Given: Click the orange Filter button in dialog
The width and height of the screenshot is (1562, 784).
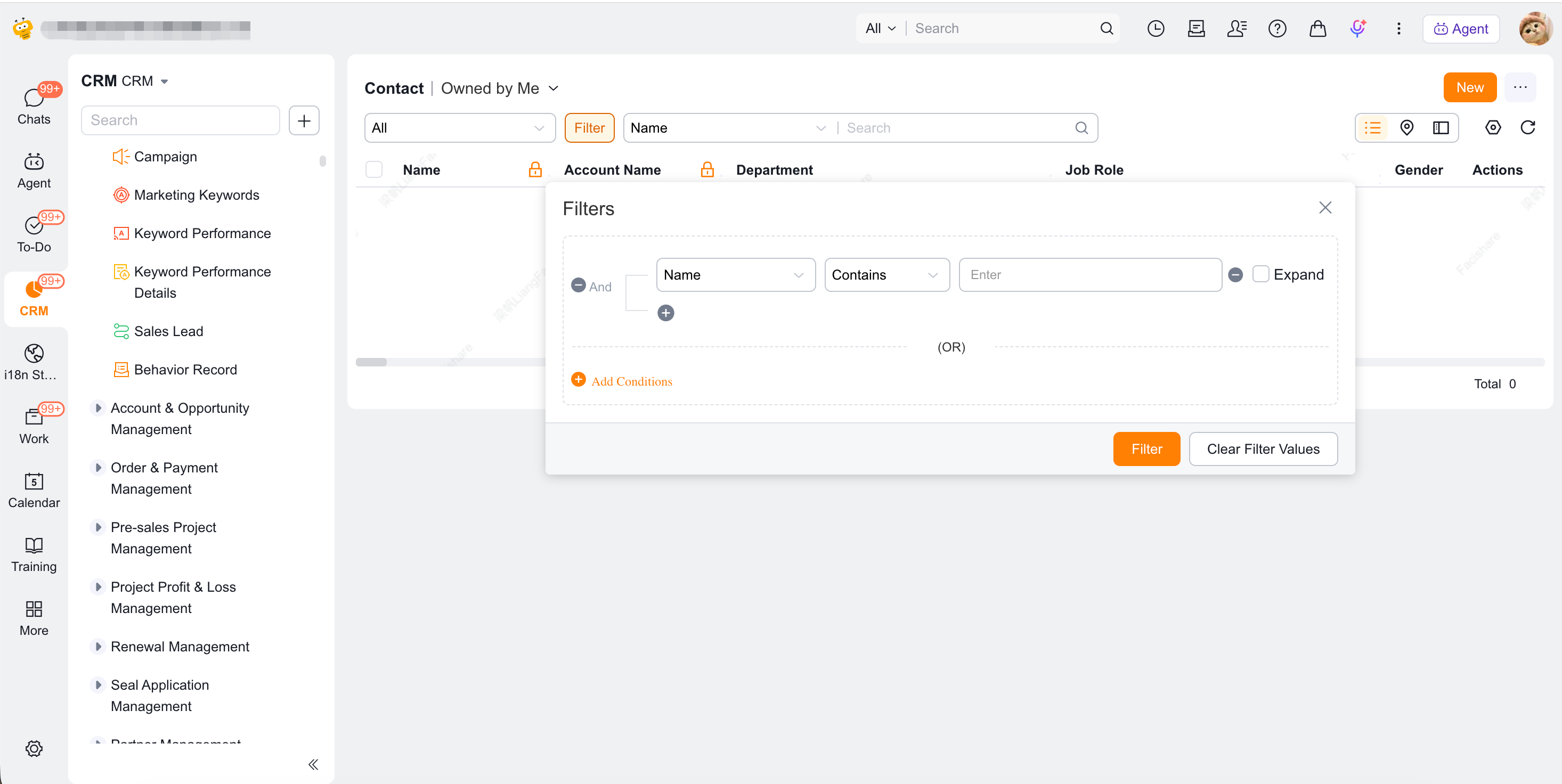Looking at the screenshot, I should 1146,450.
